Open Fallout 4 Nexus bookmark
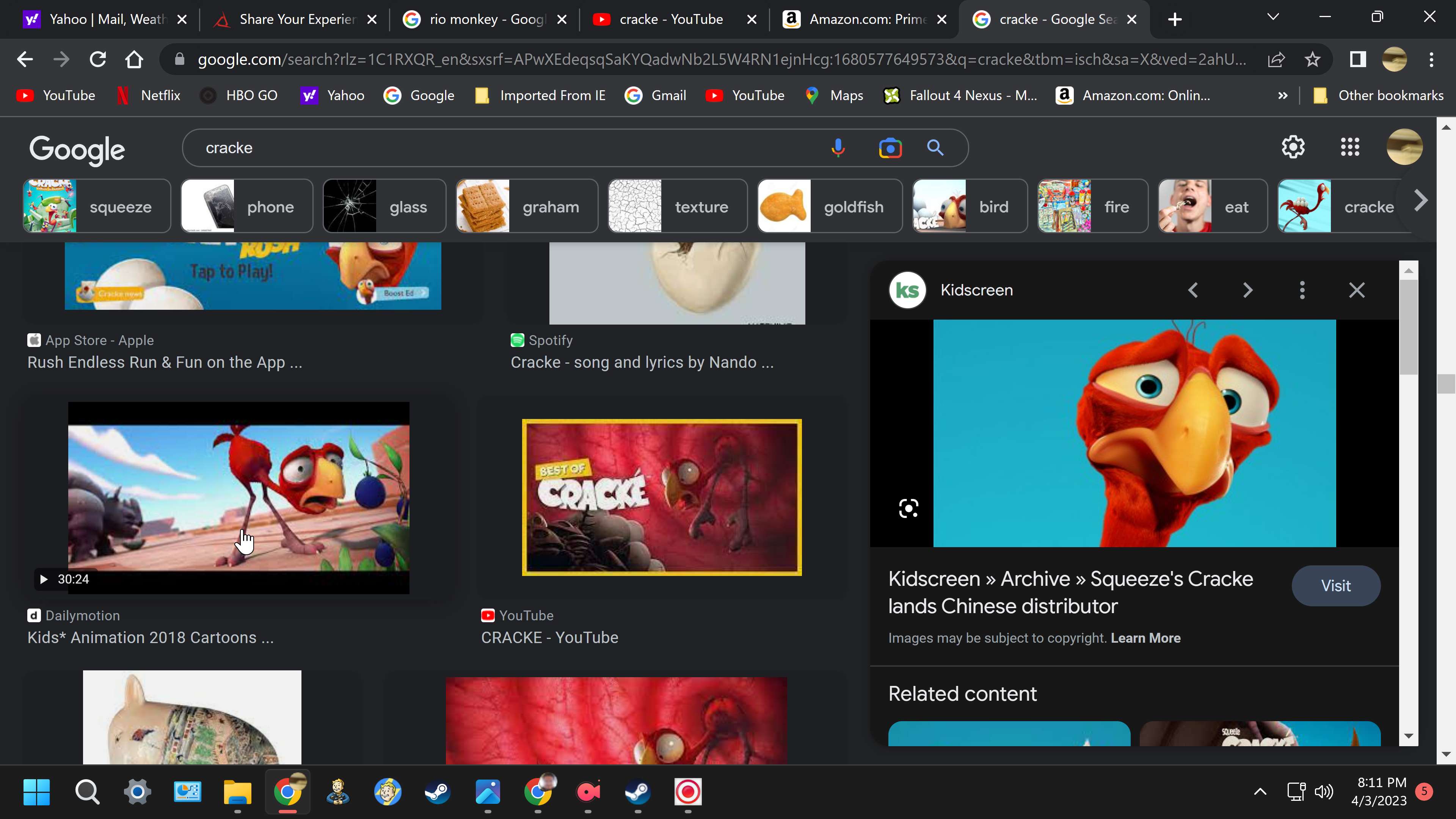This screenshot has width=1456, height=819. click(x=960, y=96)
